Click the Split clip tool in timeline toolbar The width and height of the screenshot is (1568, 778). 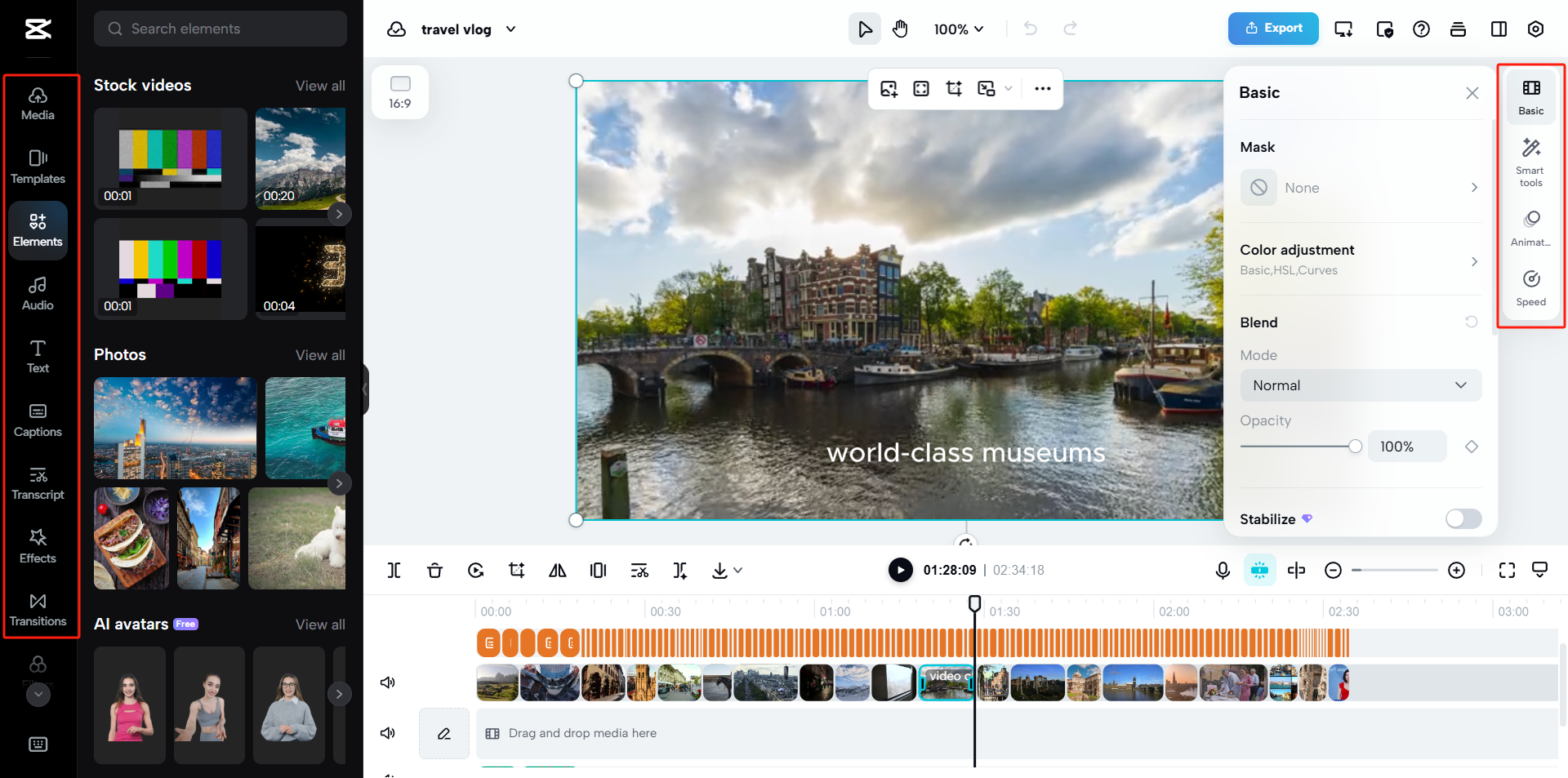[x=394, y=570]
